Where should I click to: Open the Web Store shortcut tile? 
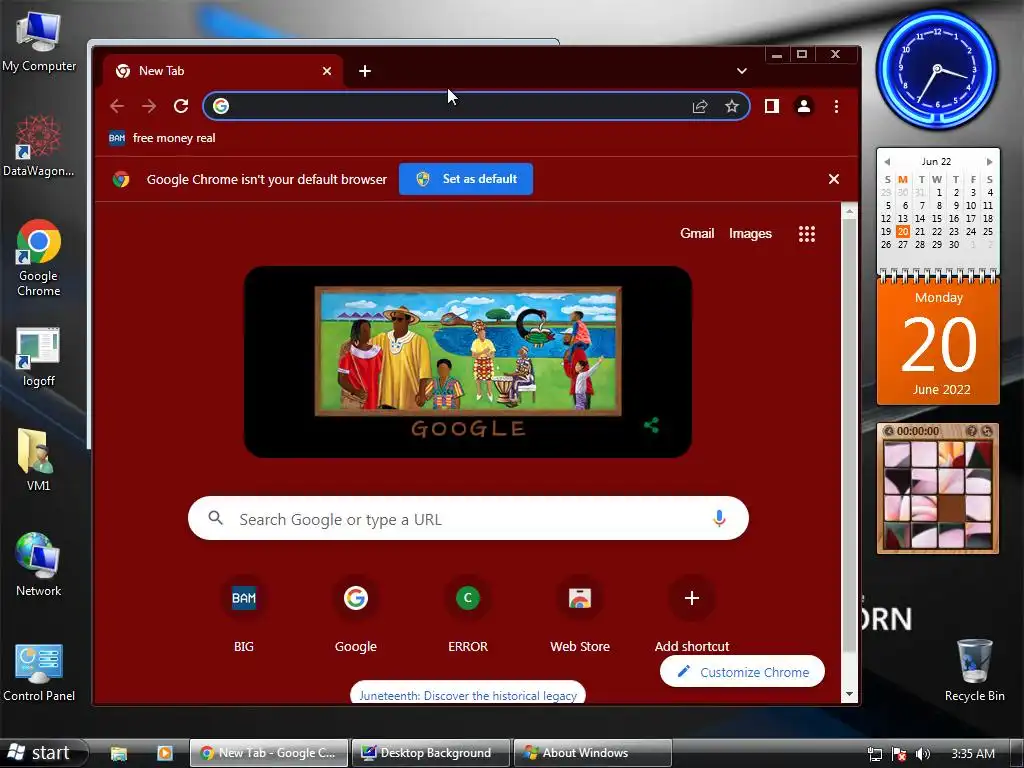click(x=580, y=614)
